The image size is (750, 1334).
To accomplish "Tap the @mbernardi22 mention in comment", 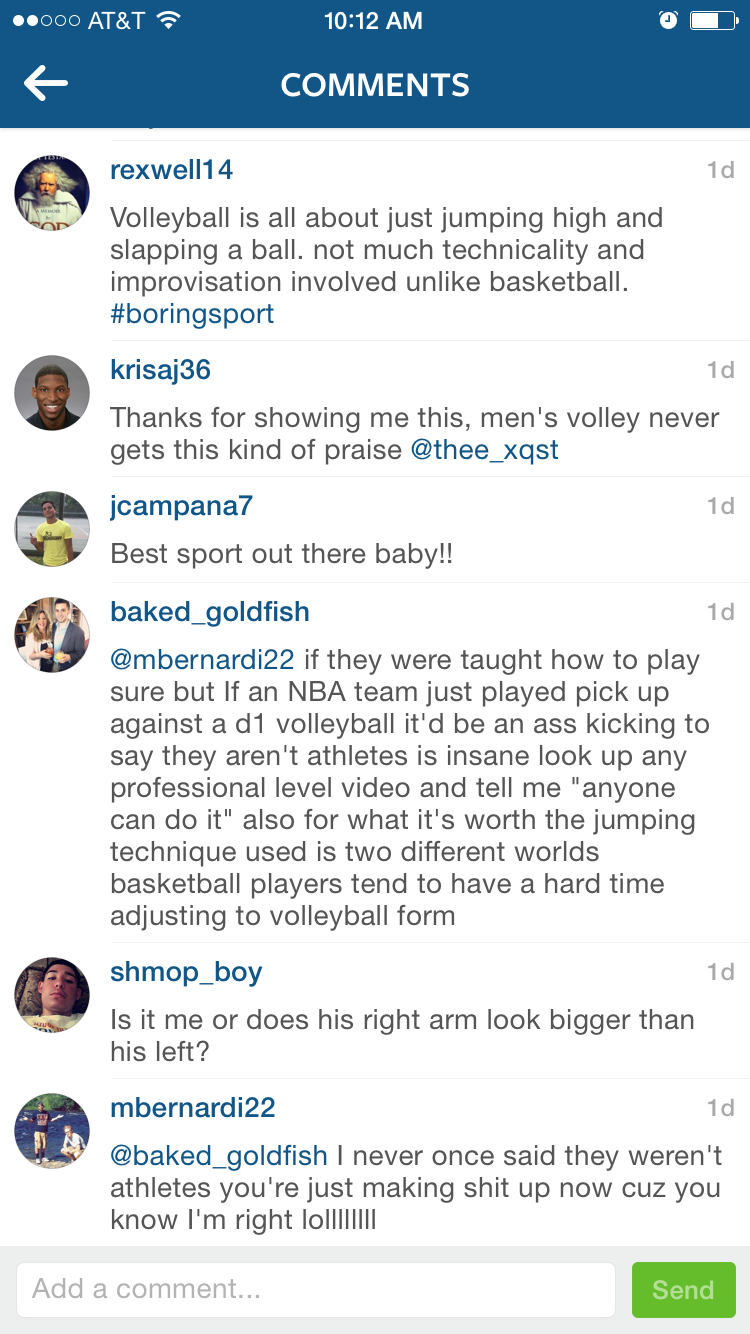I will pyautogui.click(x=202, y=660).
